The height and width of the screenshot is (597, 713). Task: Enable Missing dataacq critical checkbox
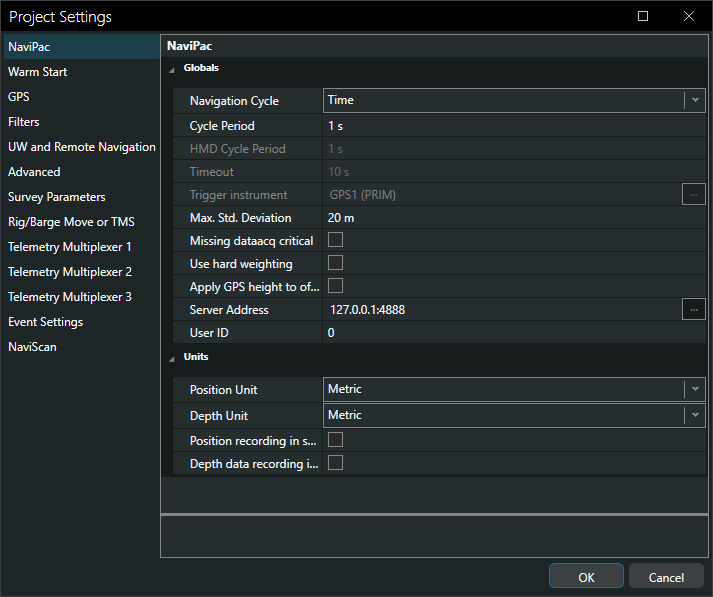pos(336,240)
